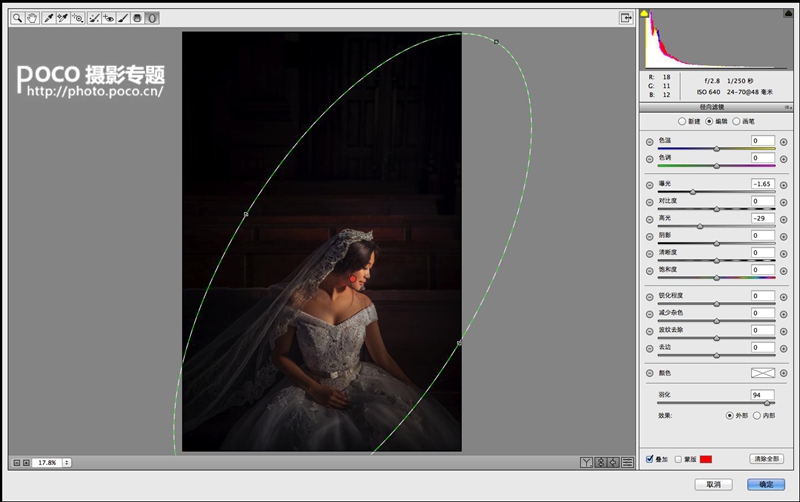This screenshot has height=502, width=800.
Task: Enable the 蒙版 mask checkbox
Action: 678,459
